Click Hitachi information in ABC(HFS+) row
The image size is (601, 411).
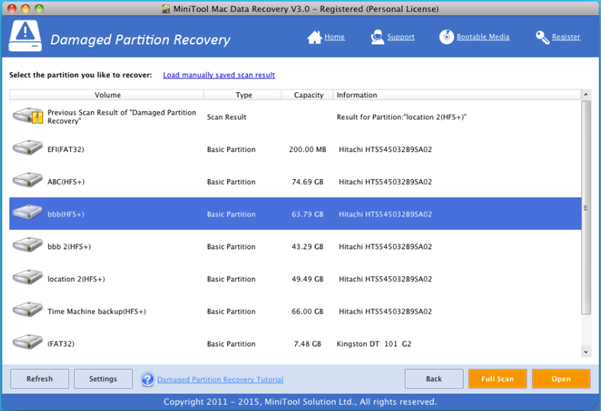pyautogui.click(x=385, y=182)
